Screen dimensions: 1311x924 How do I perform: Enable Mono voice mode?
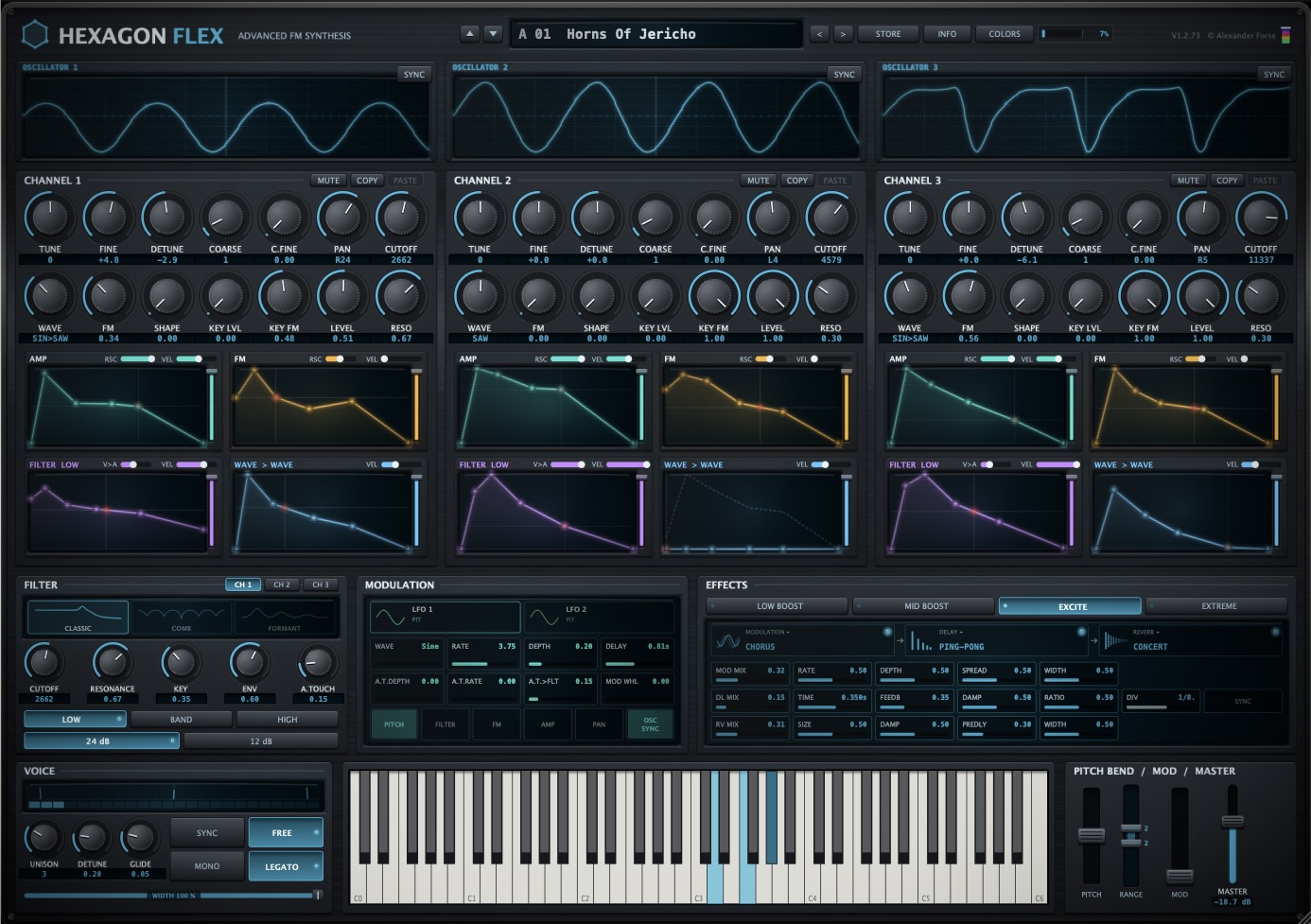[207, 866]
